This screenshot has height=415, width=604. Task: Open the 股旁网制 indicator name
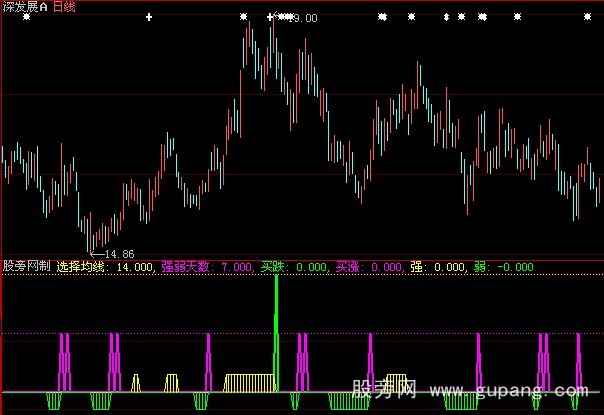click(26, 267)
